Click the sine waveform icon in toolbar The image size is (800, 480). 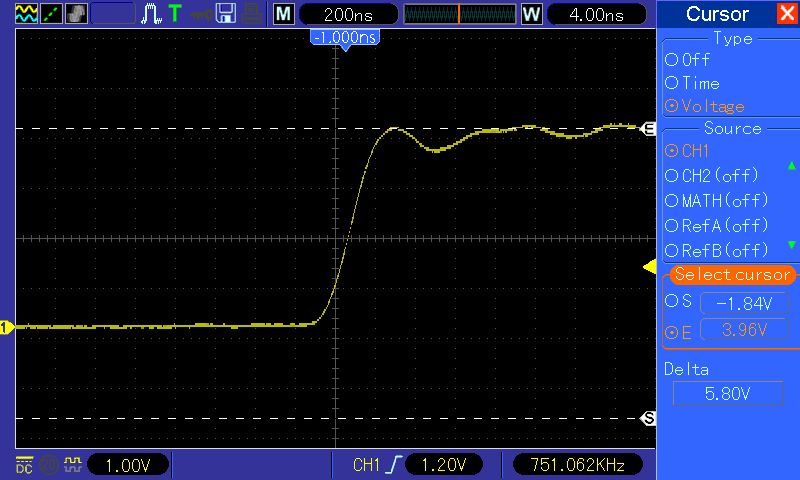pos(26,14)
